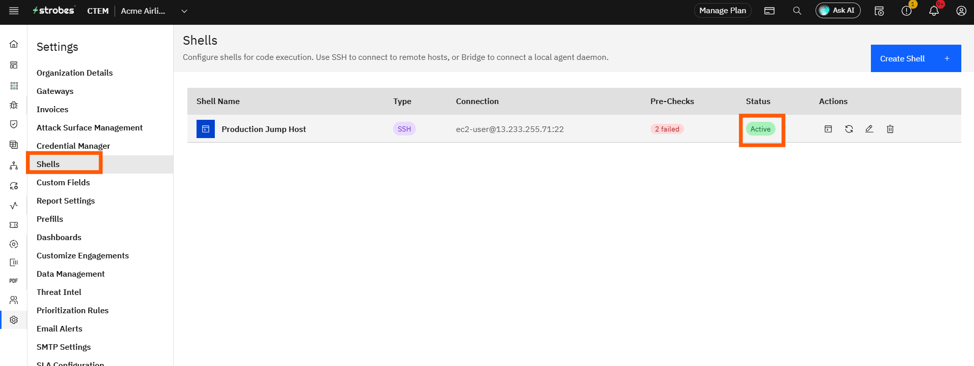Open terminal for Production Jump Host
The image size is (974, 366).
click(827, 129)
